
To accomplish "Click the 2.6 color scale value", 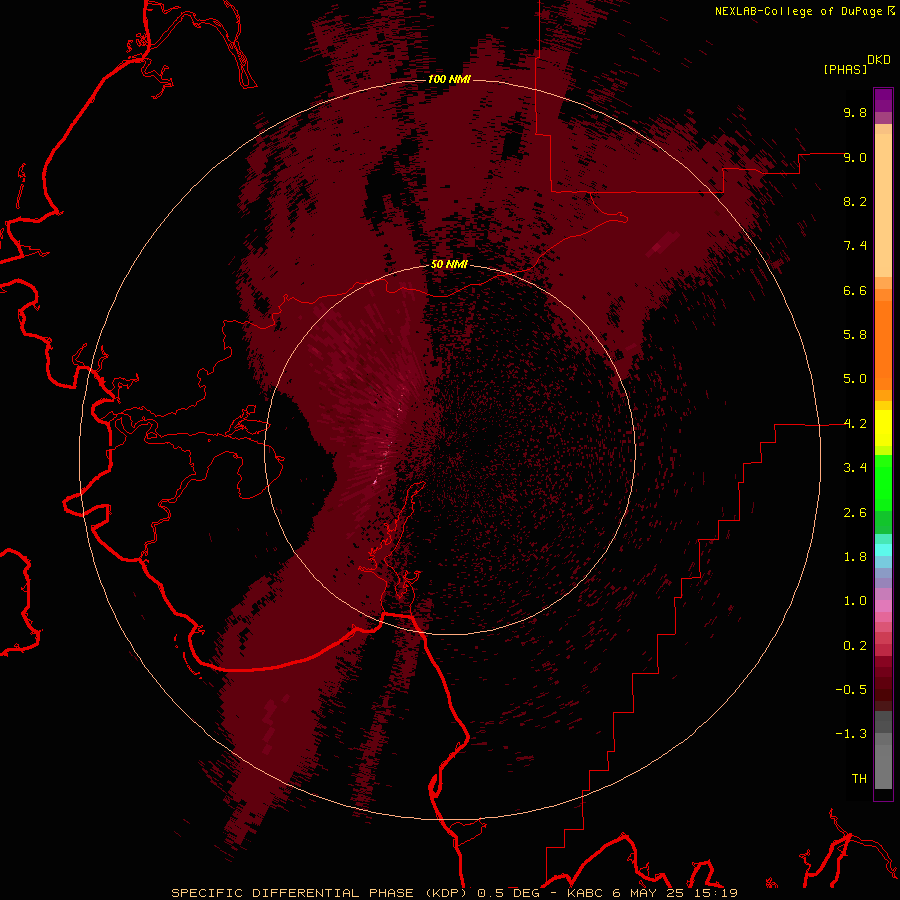I will (x=855, y=512).
